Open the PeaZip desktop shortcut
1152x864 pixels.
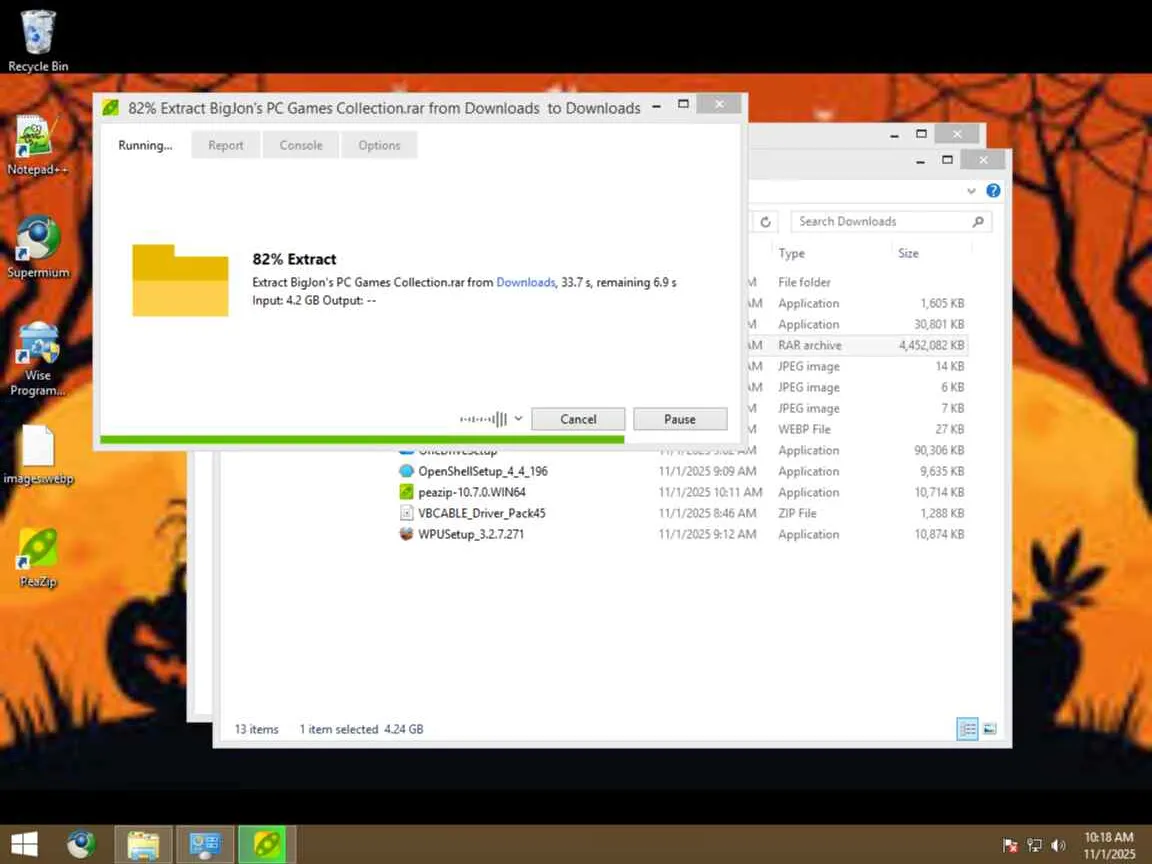click(37, 558)
